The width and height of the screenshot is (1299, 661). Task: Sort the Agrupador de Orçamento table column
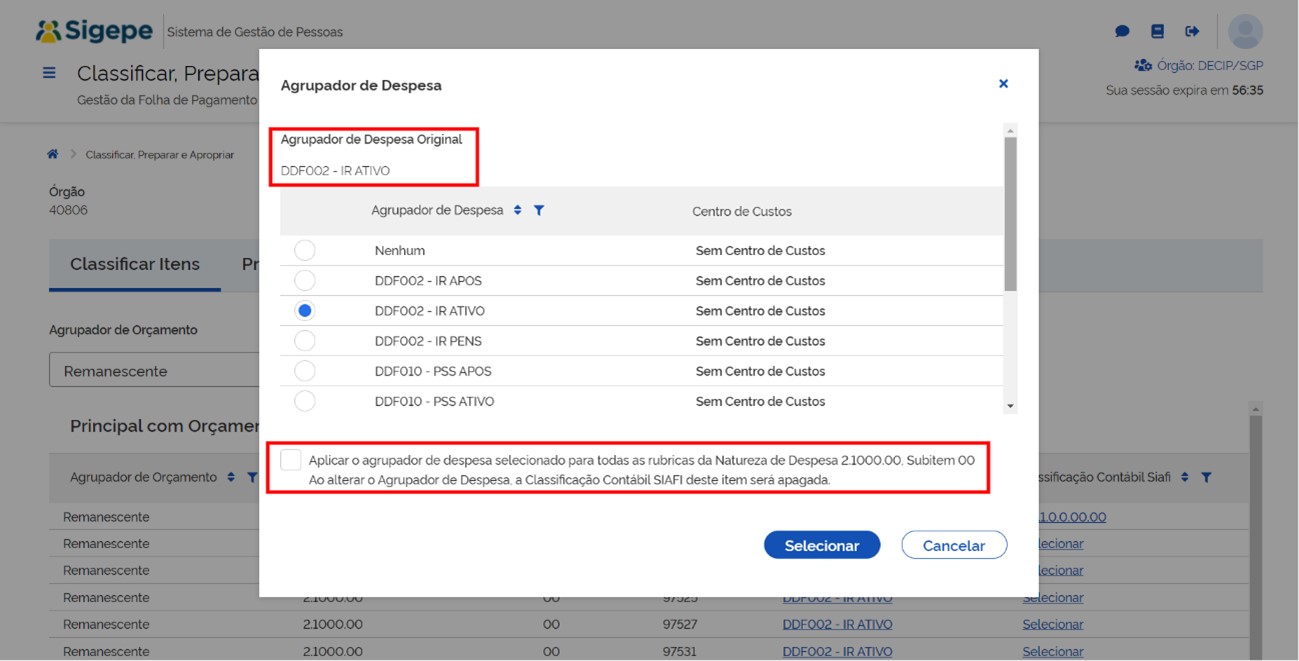coord(231,478)
